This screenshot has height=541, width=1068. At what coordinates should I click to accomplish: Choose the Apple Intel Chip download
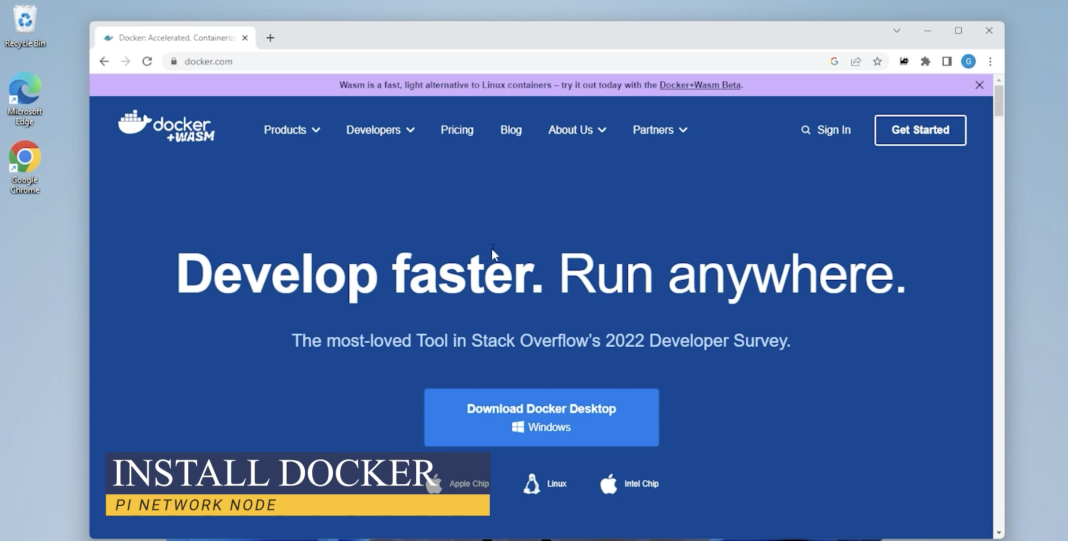pyautogui.click(x=629, y=484)
